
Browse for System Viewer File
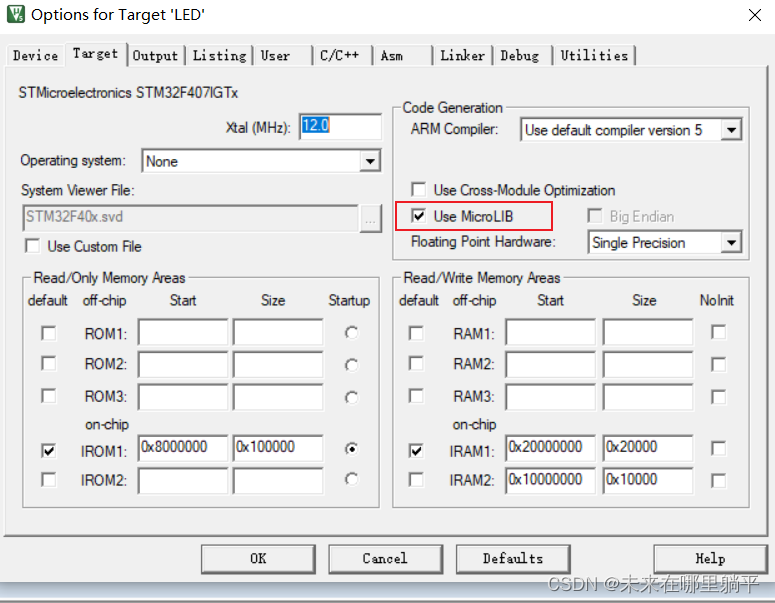[370, 218]
